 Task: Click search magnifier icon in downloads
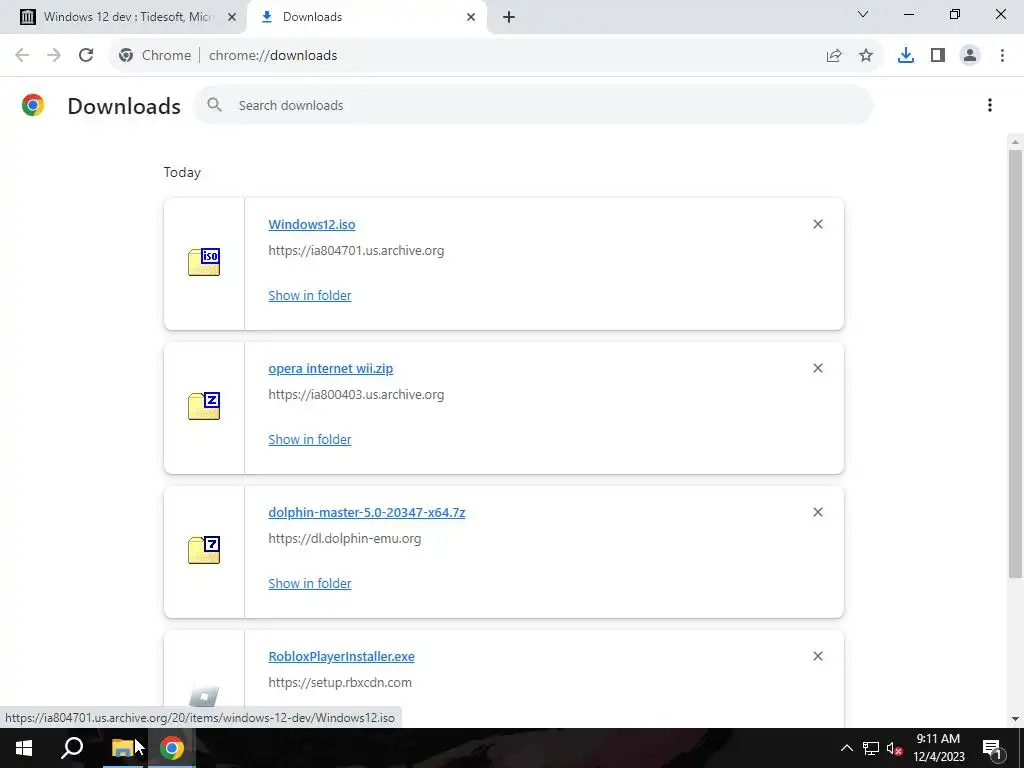click(214, 105)
